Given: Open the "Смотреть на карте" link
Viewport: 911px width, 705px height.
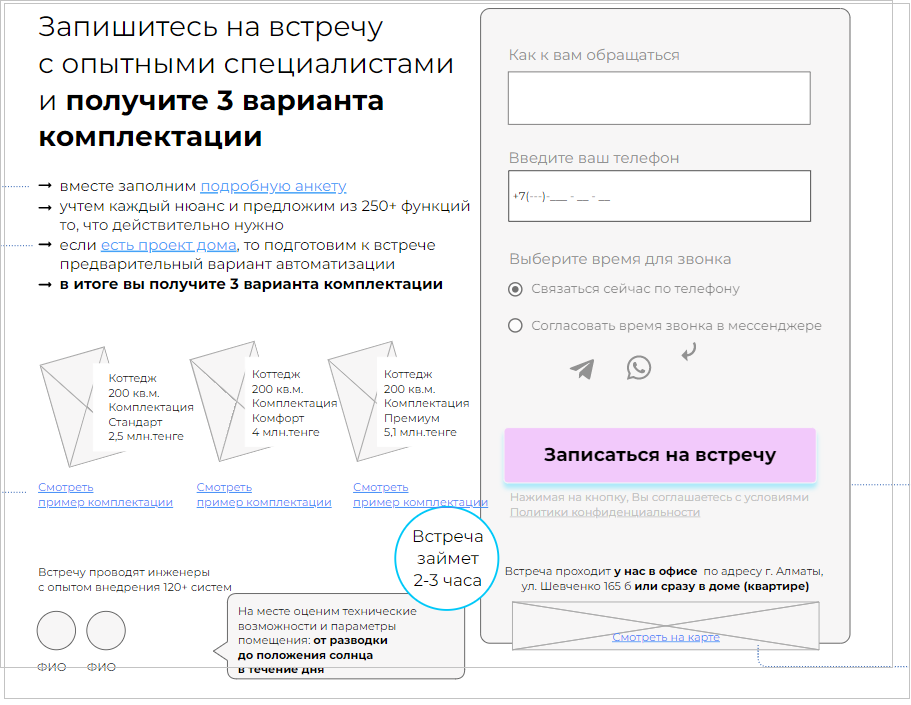Looking at the screenshot, I should point(665,637).
